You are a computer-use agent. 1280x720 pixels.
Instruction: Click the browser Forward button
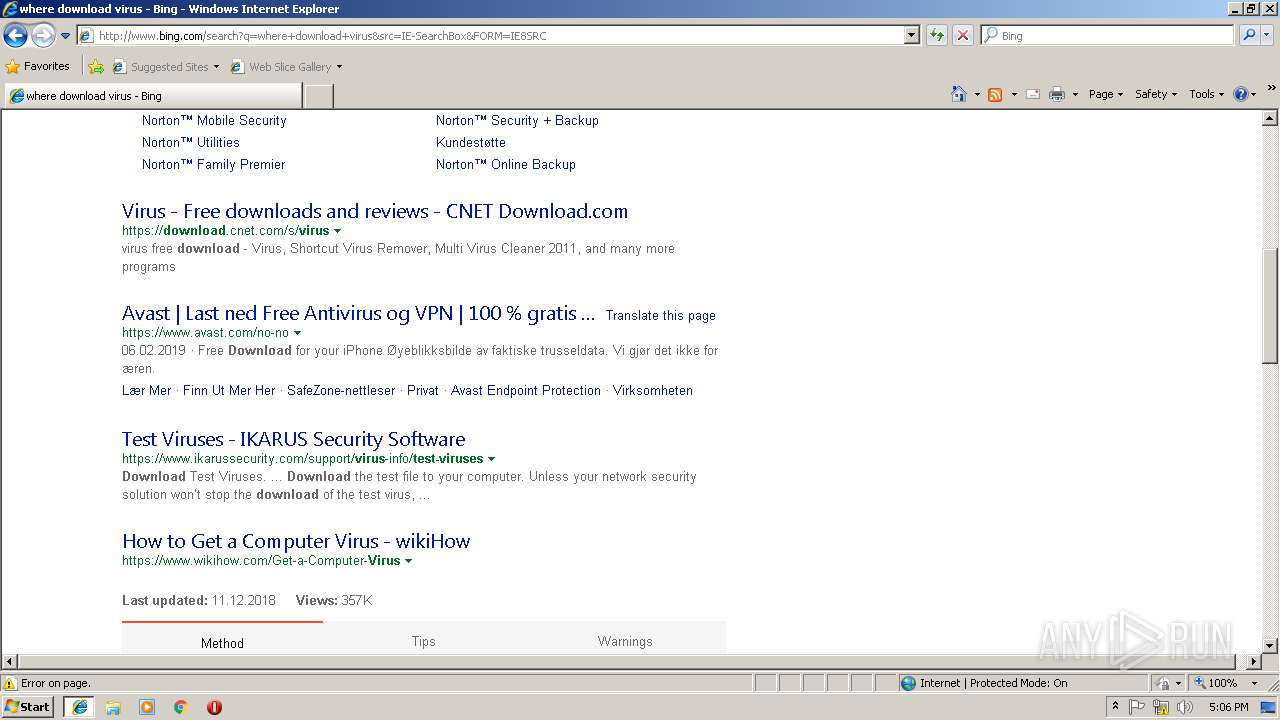click(43, 36)
